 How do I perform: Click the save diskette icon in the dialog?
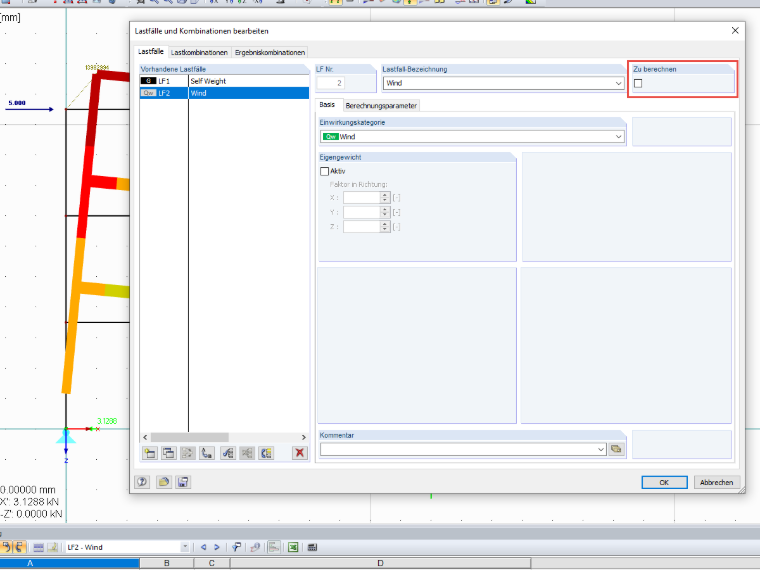[183, 482]
